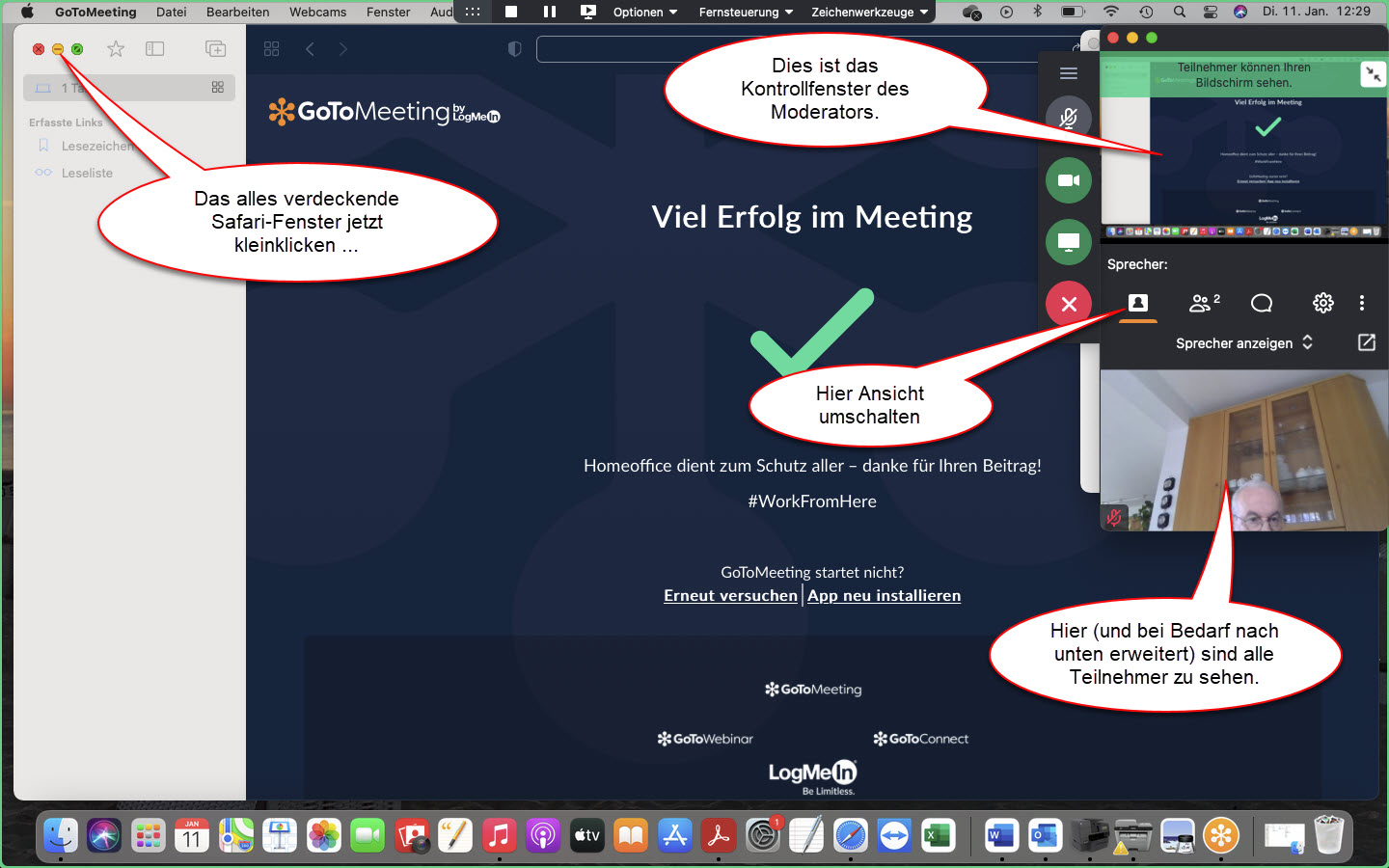
Task: Go forward in Safari
Action: (x=342, y=48)
